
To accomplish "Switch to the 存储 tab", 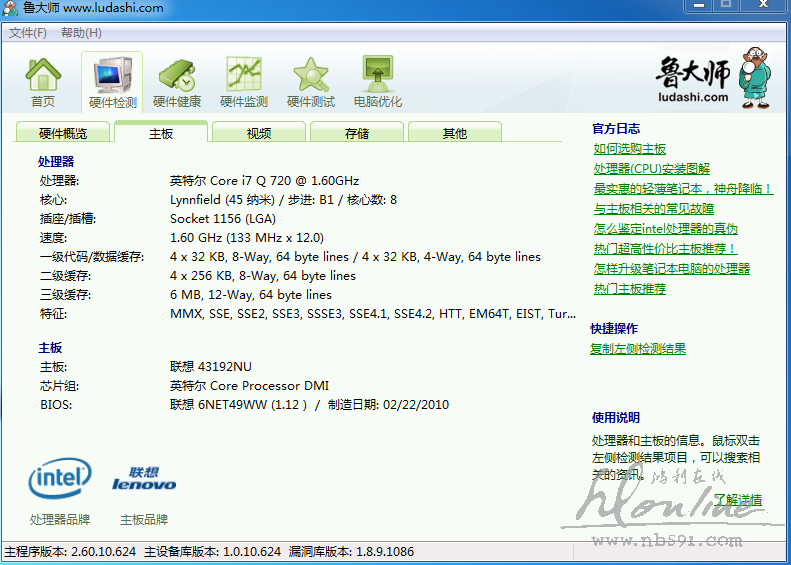I will pos(357,133).
